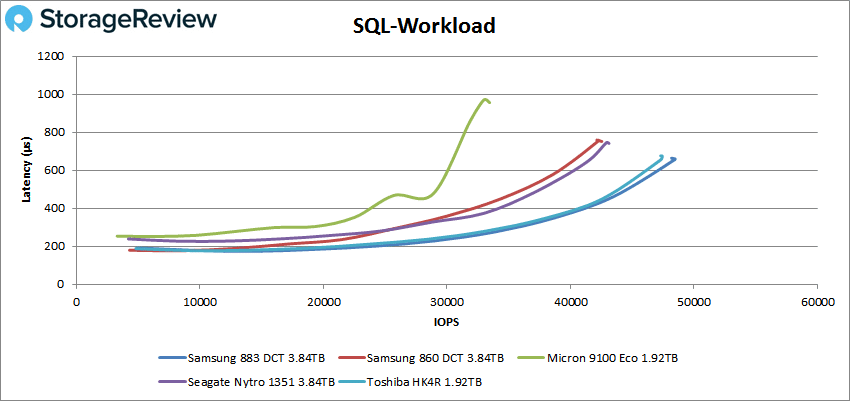Click the 10000 x-axis label
Viewport: 850px width, 401px height.
(x=199, y=303)
